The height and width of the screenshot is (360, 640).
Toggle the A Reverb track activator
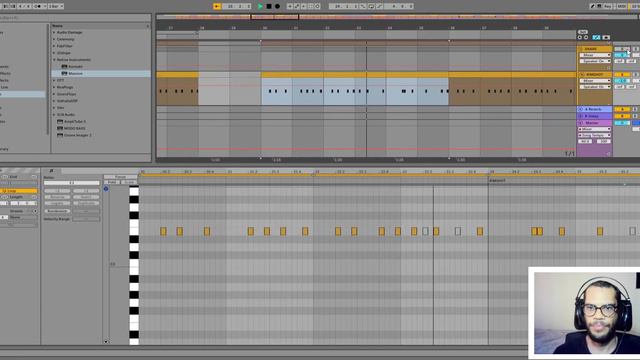(622, 109)
